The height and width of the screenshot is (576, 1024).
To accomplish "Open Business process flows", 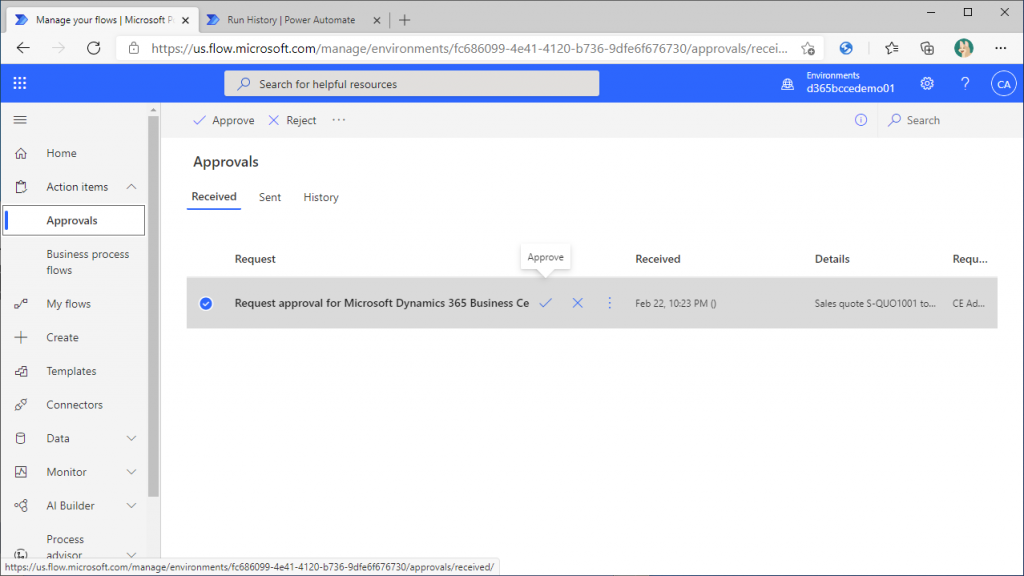I will pyautogui.click(x=88, y=262).
